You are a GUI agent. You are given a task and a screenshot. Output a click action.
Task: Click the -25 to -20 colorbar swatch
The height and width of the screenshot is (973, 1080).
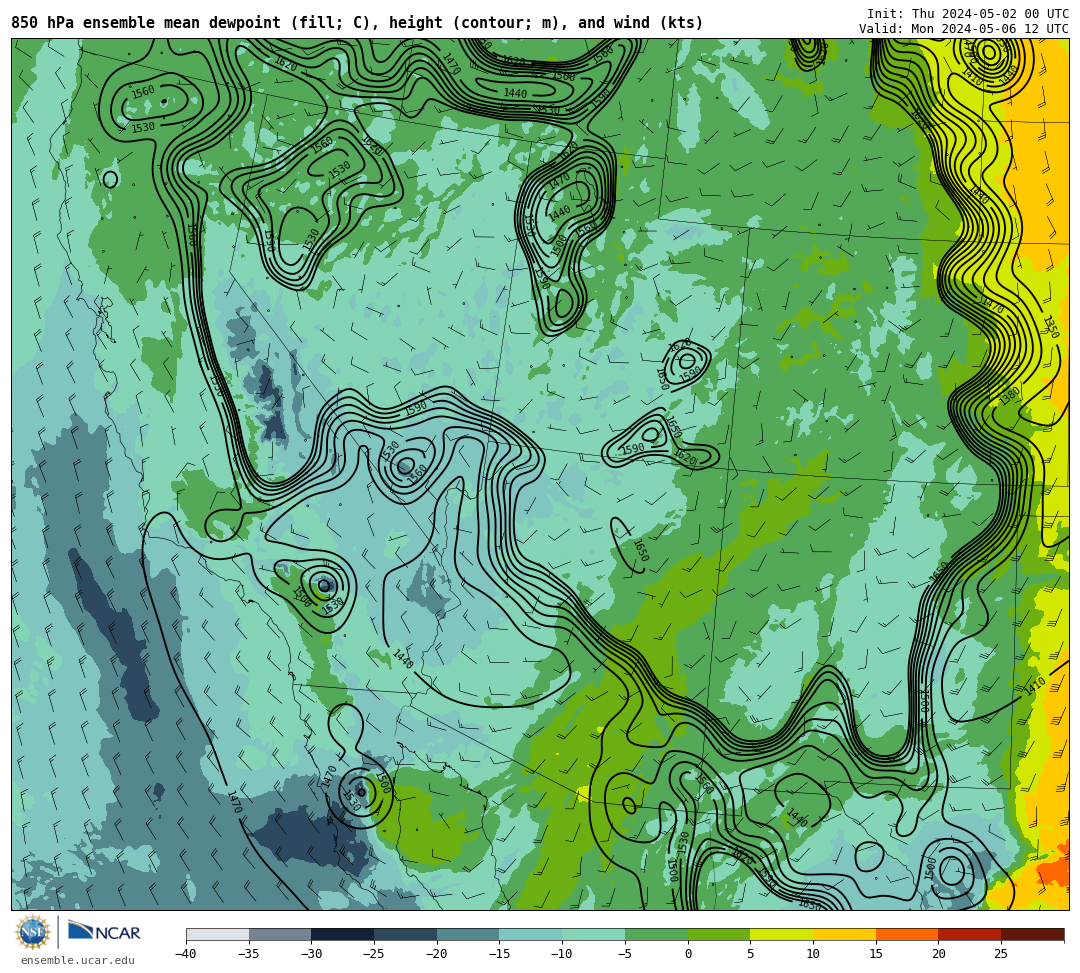tap(406, 934)
